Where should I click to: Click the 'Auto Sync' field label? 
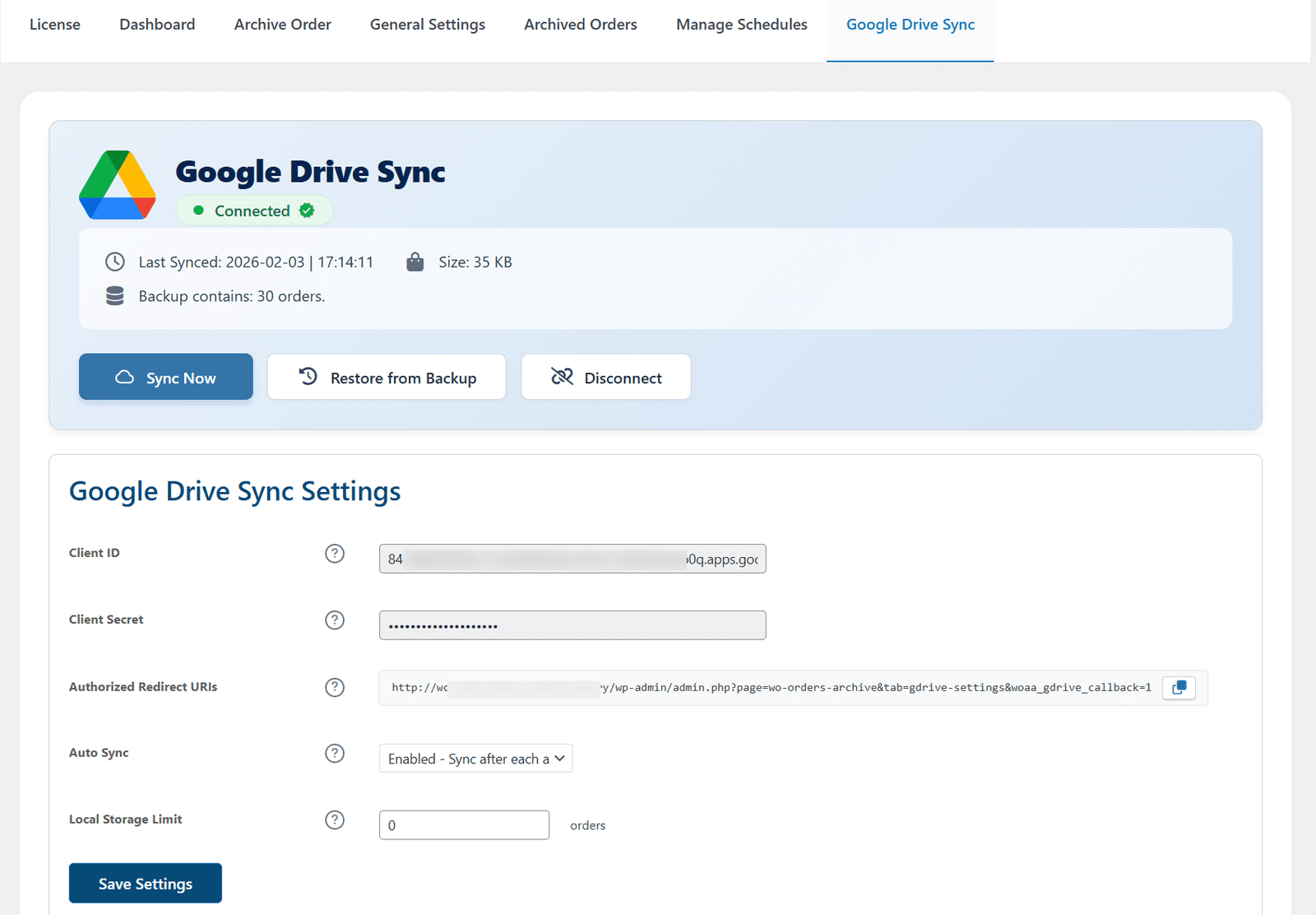pos(99,753)
